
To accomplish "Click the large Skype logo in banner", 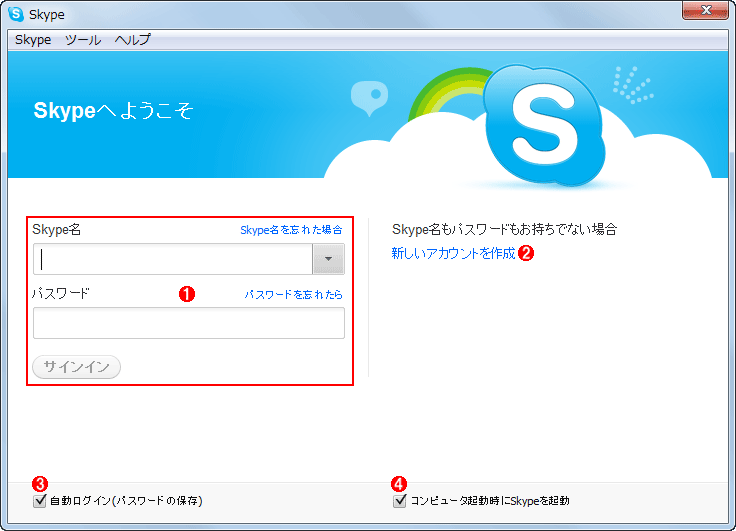I will pyautogui.click(x=544, y=125).
